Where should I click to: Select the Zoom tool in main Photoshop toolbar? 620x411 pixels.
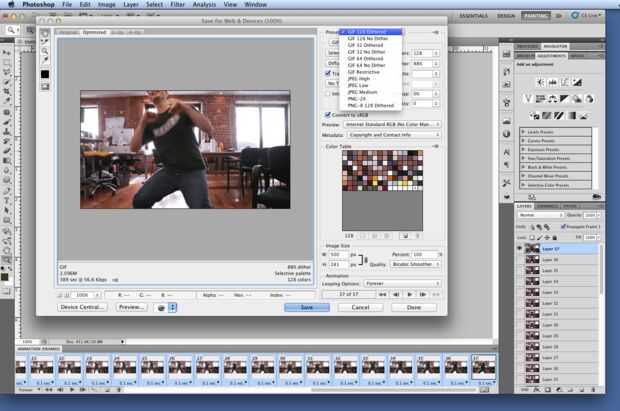(7, 260)
